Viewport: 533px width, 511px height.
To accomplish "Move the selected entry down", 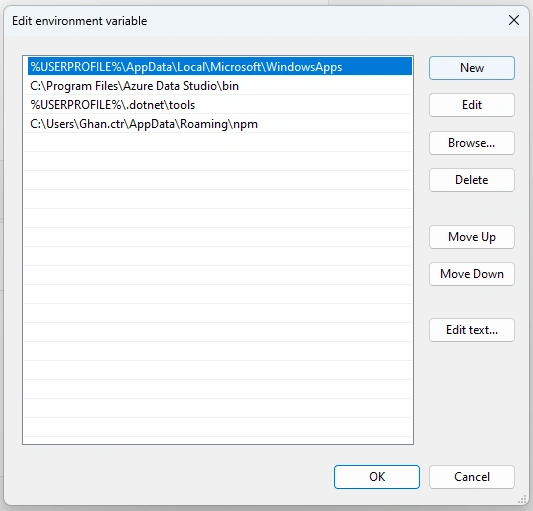I will click(x=472, y=274).
